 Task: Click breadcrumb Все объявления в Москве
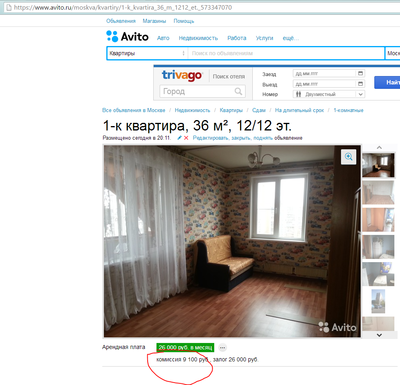click(x=134, y=110)
